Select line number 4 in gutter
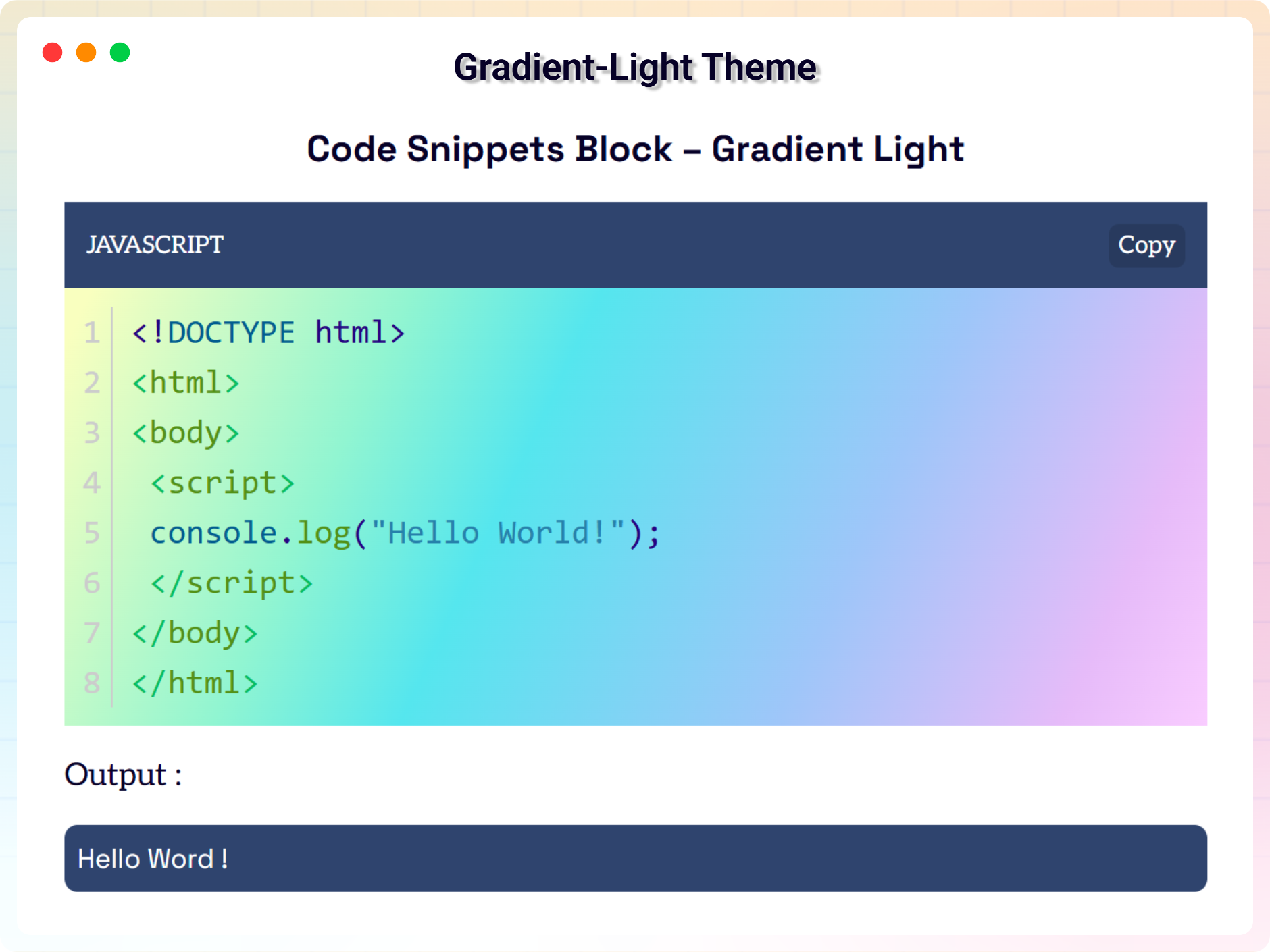The height and width of the screenshot is (952, 1270). [92, 483]
